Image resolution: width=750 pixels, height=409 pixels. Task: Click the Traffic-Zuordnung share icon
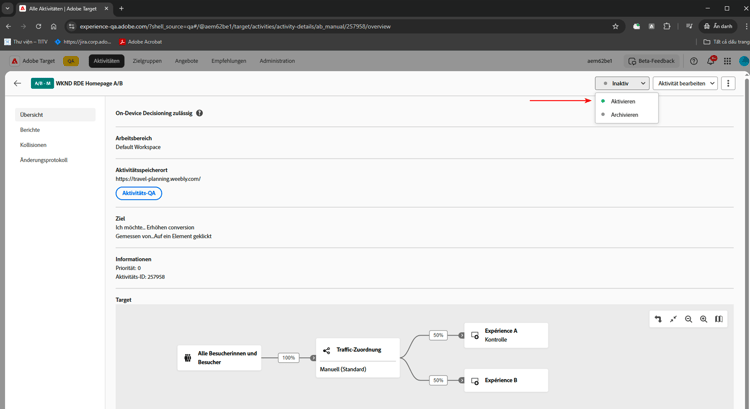326,350
